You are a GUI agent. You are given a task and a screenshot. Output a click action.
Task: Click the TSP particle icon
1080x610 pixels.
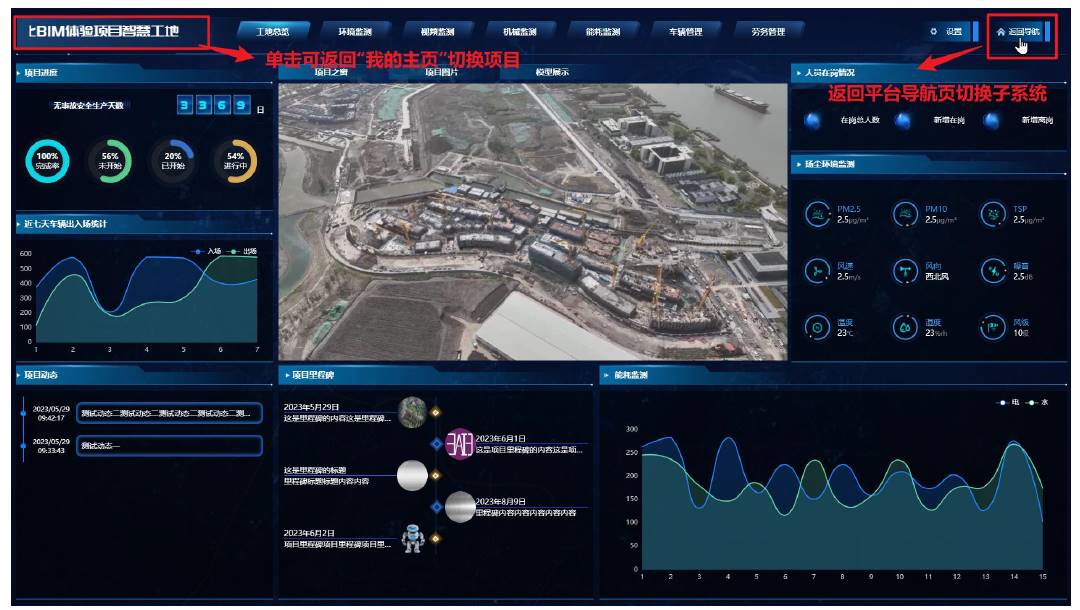[x=993, y=214]
